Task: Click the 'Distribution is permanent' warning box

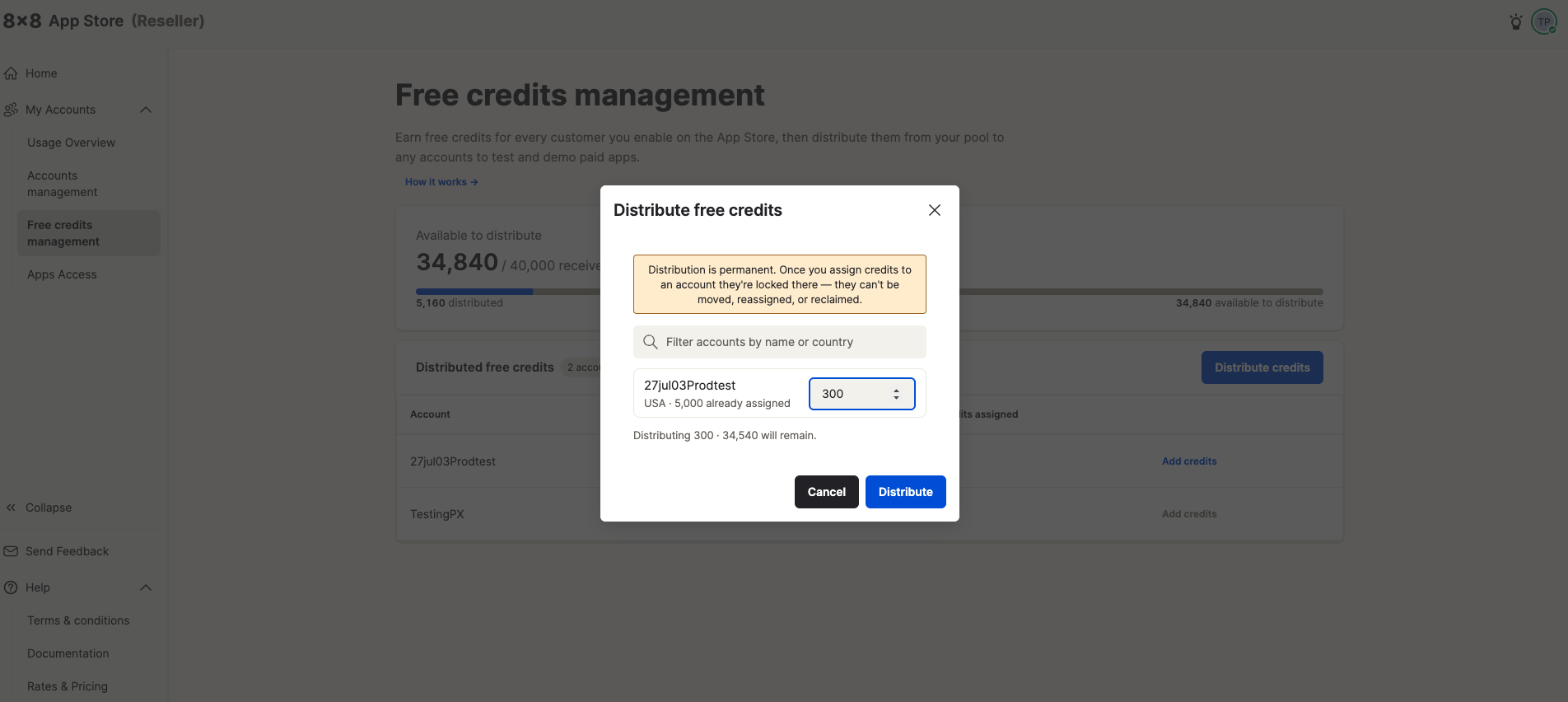Action: coord(780,284)
